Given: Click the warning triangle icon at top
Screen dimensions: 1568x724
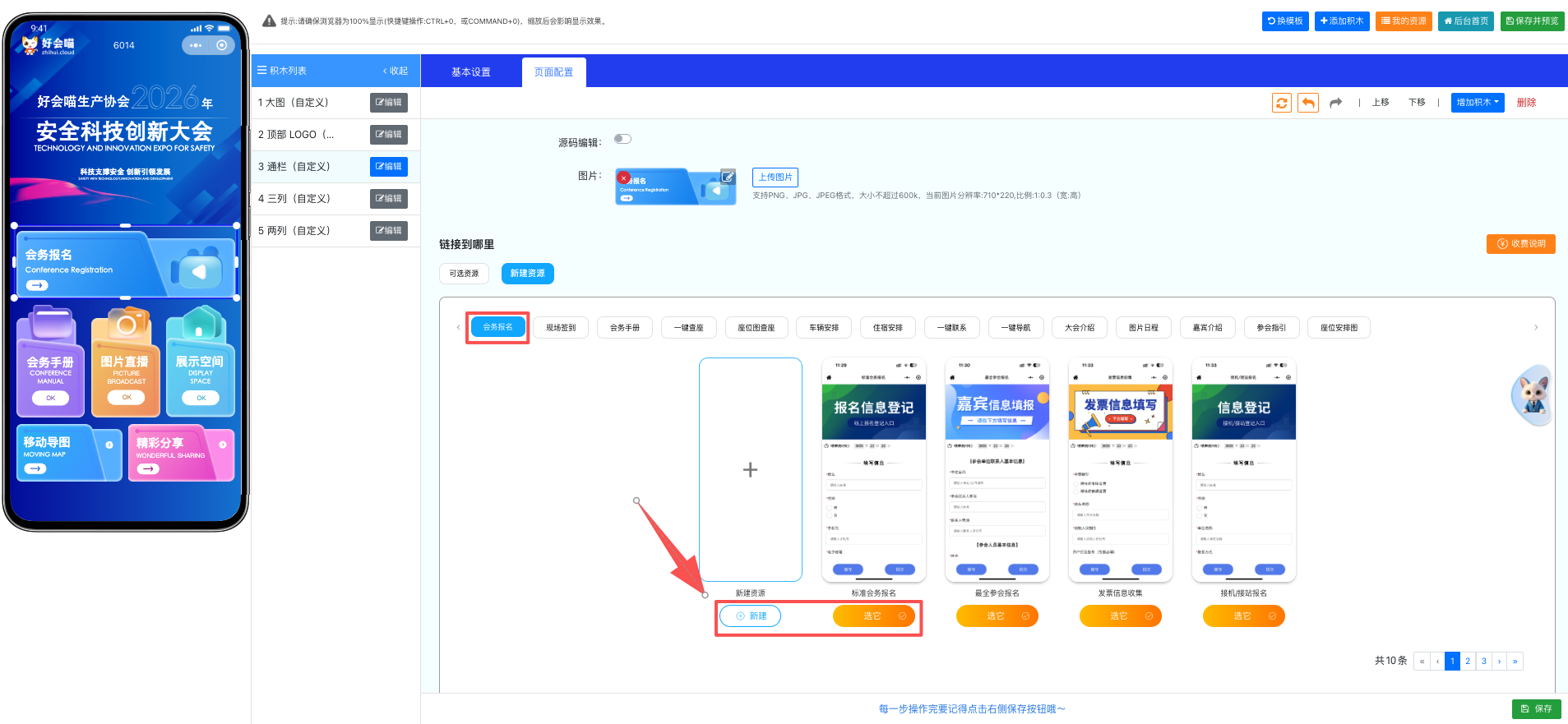Looking at the screenshot, I should point(269,21).
